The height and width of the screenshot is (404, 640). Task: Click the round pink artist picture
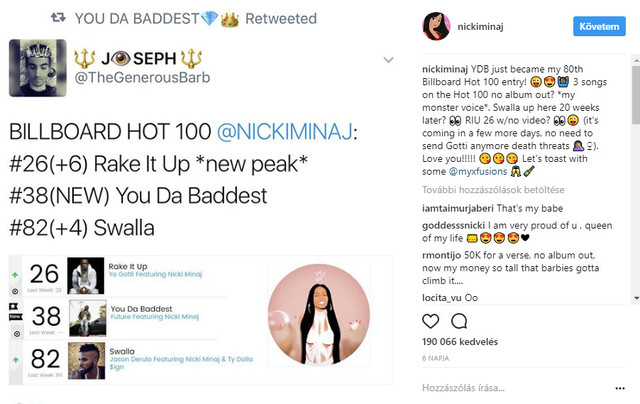[x=316, y=316]
